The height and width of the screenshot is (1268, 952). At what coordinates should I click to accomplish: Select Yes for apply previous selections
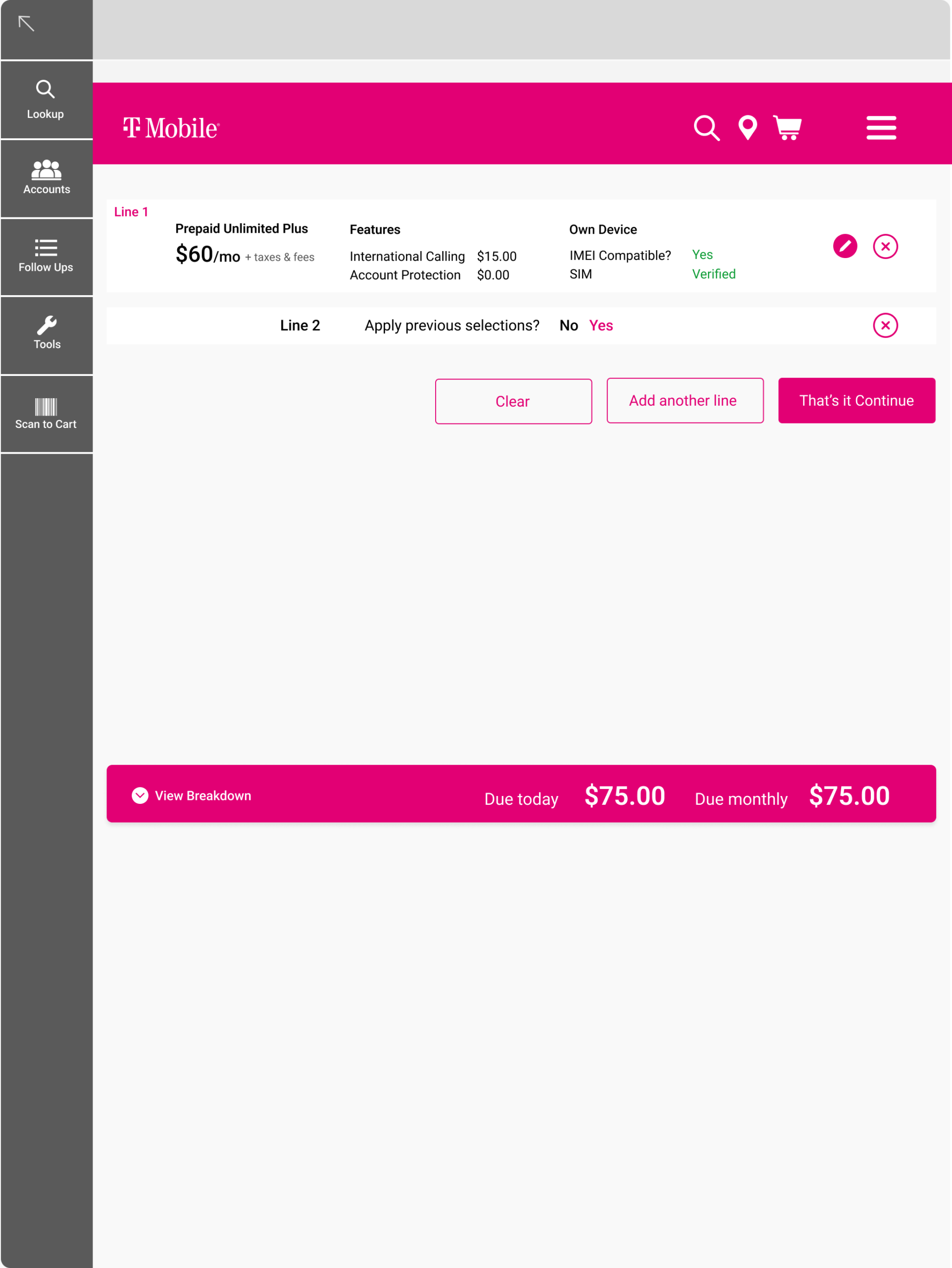point(601,325)
